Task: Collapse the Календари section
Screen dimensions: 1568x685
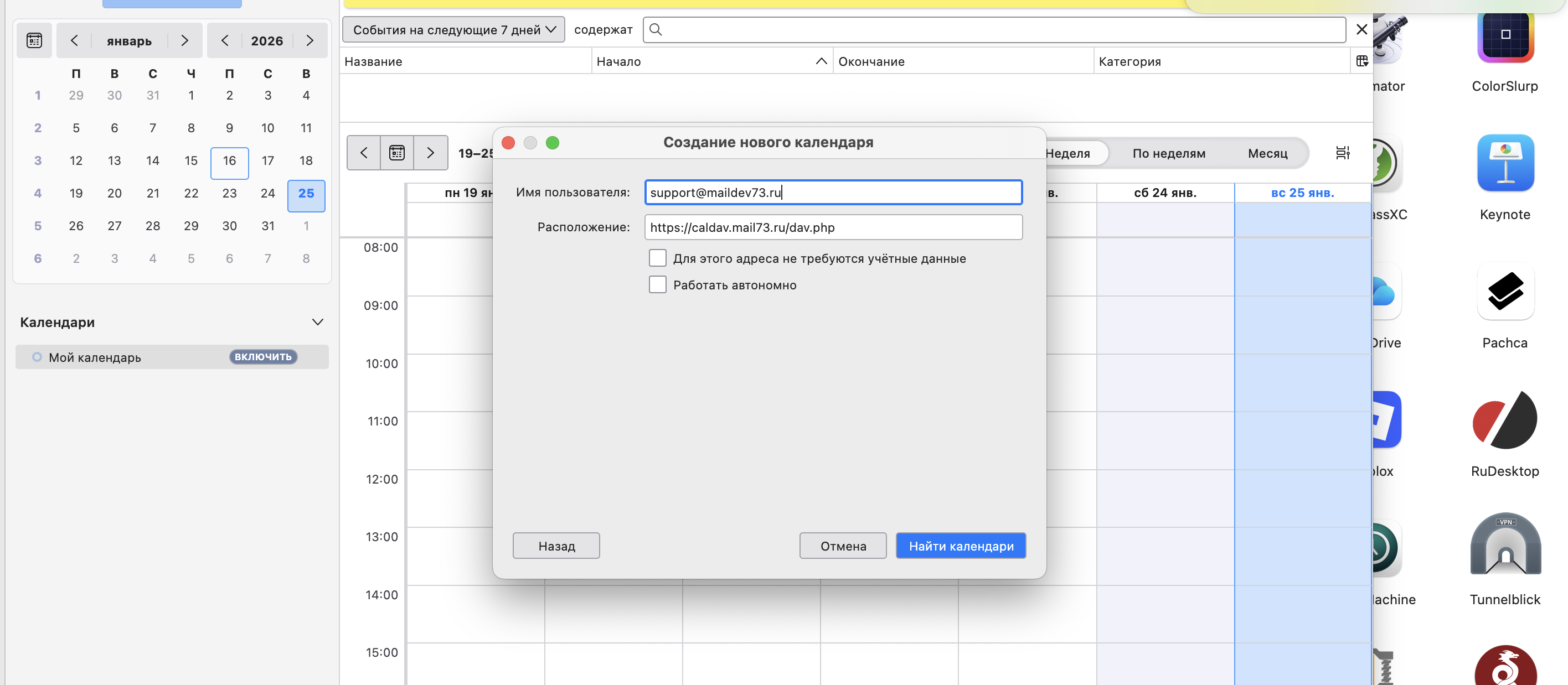Action: (317, 322)
